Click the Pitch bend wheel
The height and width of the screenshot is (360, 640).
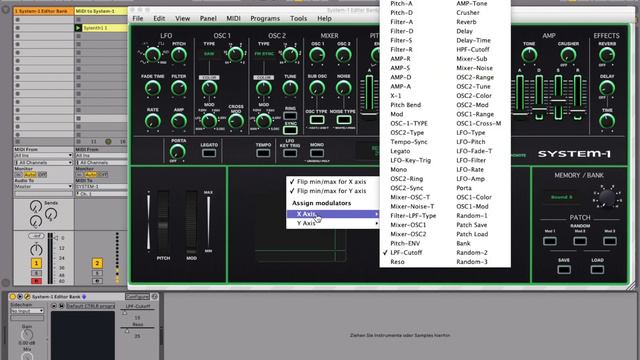(163, 222)
